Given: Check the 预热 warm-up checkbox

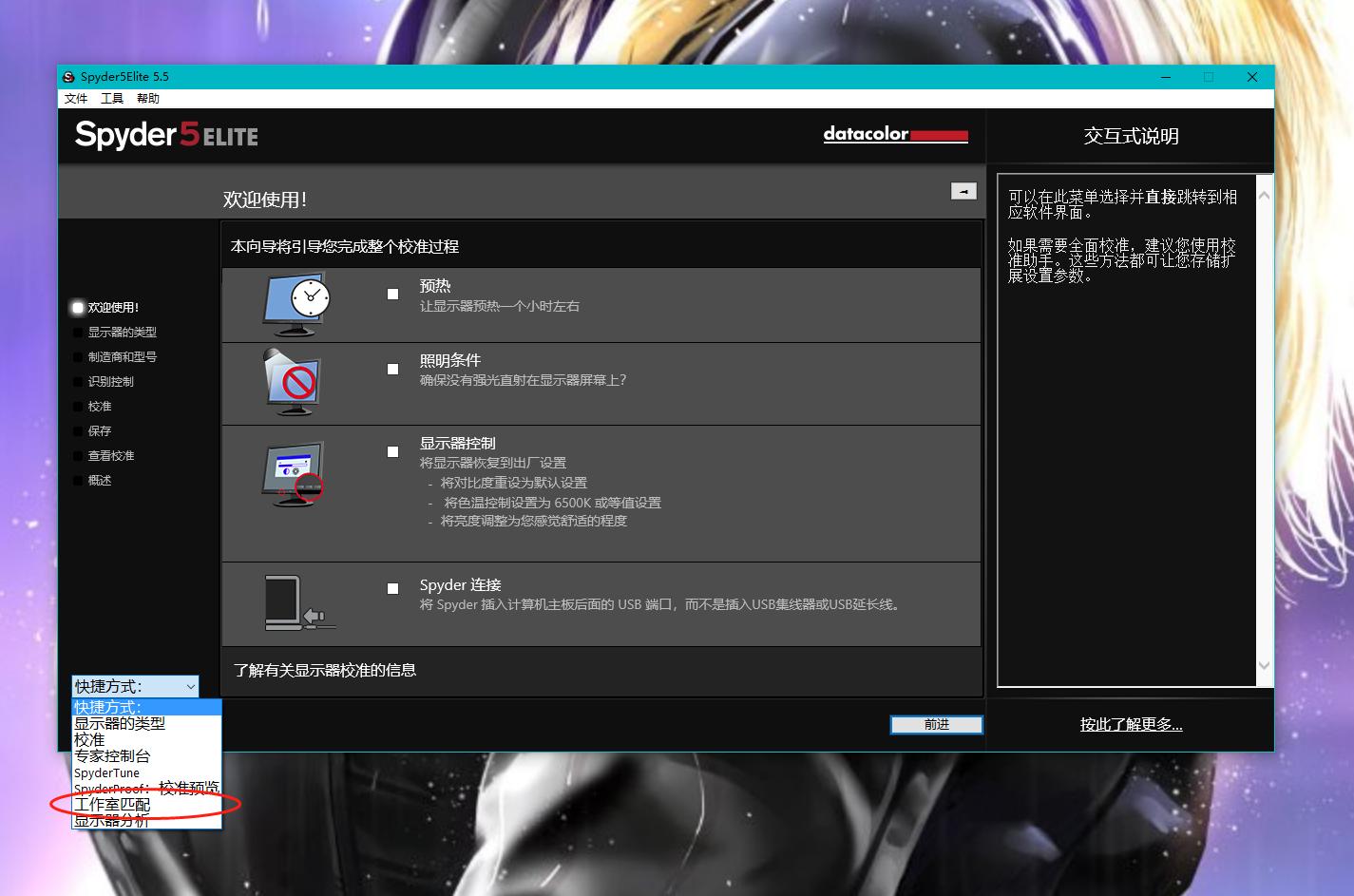Looking at the screenshot, I should click(392, 295).
